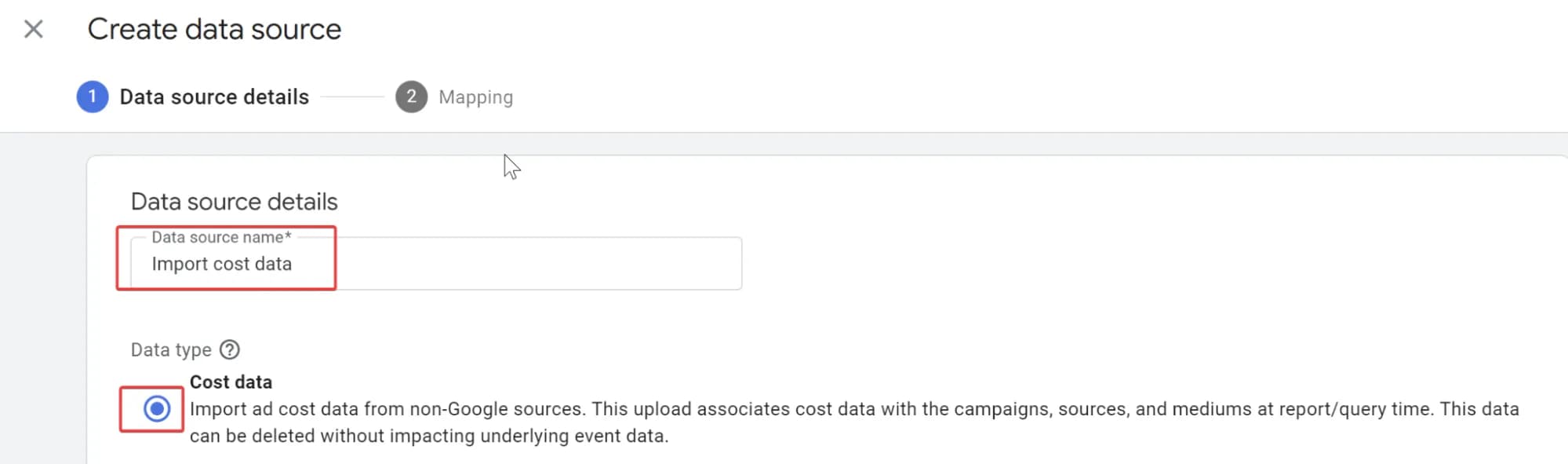
Task: Click the 'Data source name*' floating label
Action: click(221, 237)
